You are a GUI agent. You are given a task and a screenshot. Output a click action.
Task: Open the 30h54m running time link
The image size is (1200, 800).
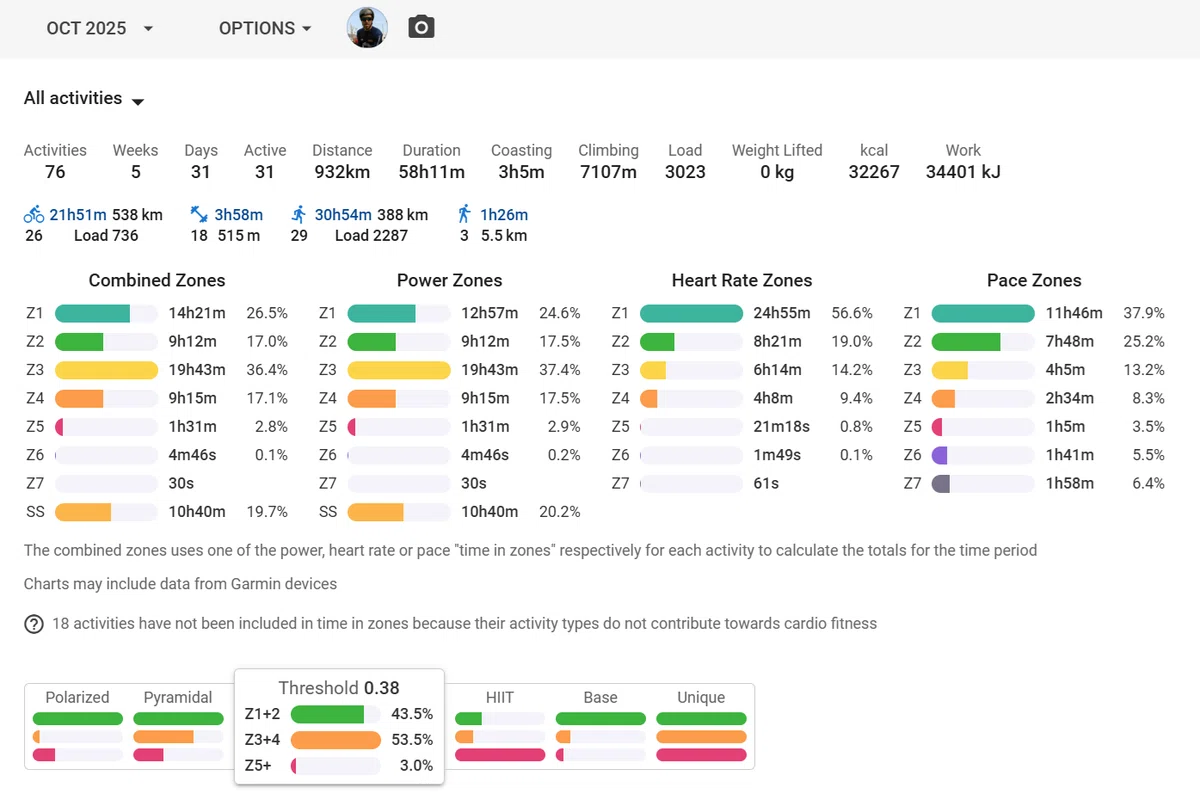coord(343,214)
